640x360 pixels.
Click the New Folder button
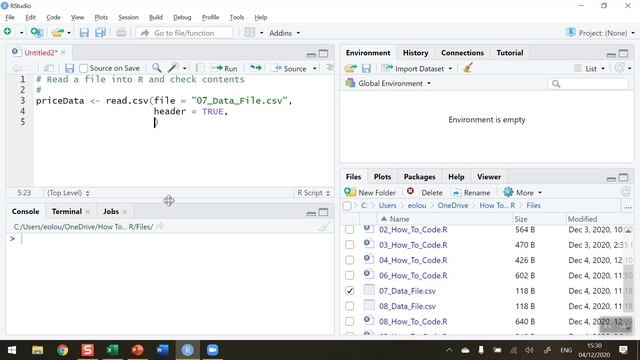click(370, 192)
